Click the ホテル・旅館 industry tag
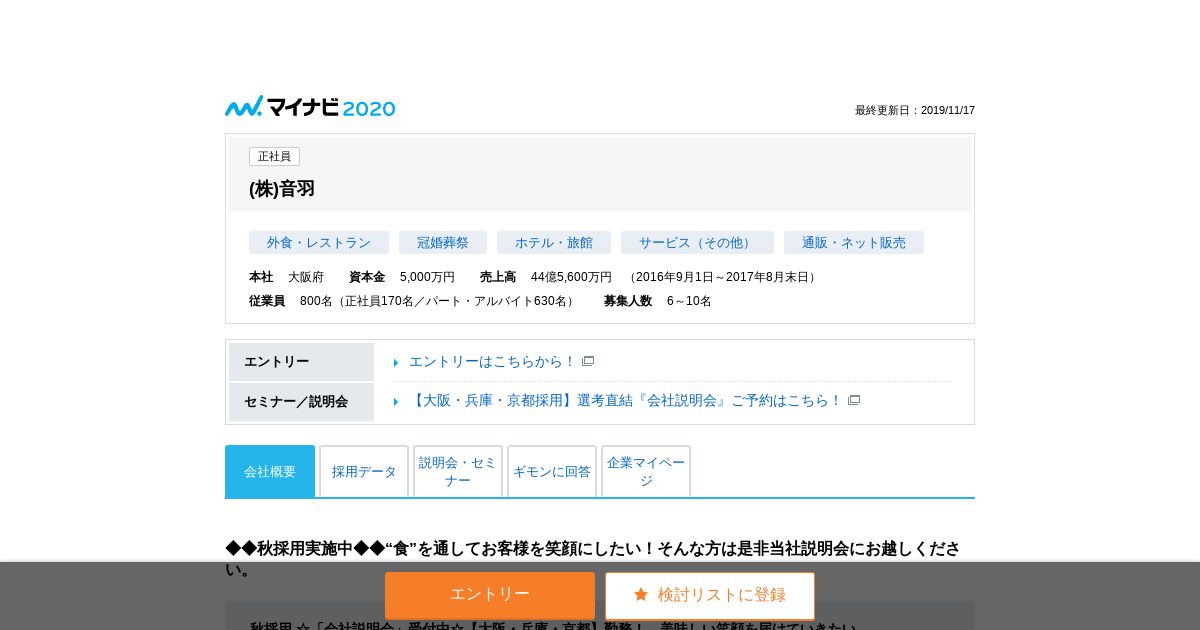Screen dimensions: 1200x630 point(554,242)
